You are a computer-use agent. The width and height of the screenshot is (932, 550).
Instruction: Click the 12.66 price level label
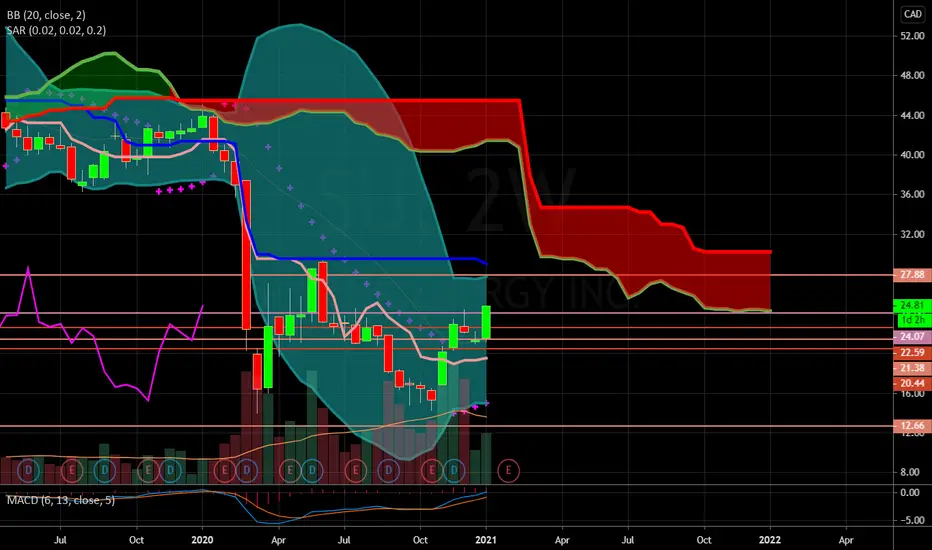click(x=912, y=426)
